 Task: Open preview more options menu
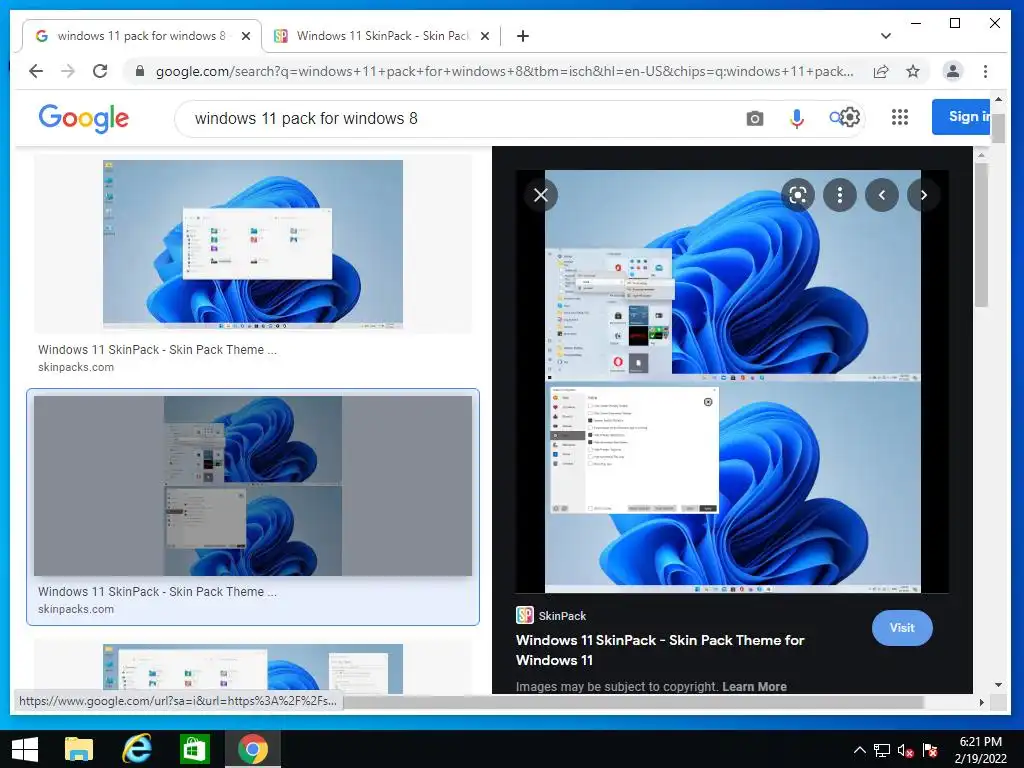tap(840, 195)
